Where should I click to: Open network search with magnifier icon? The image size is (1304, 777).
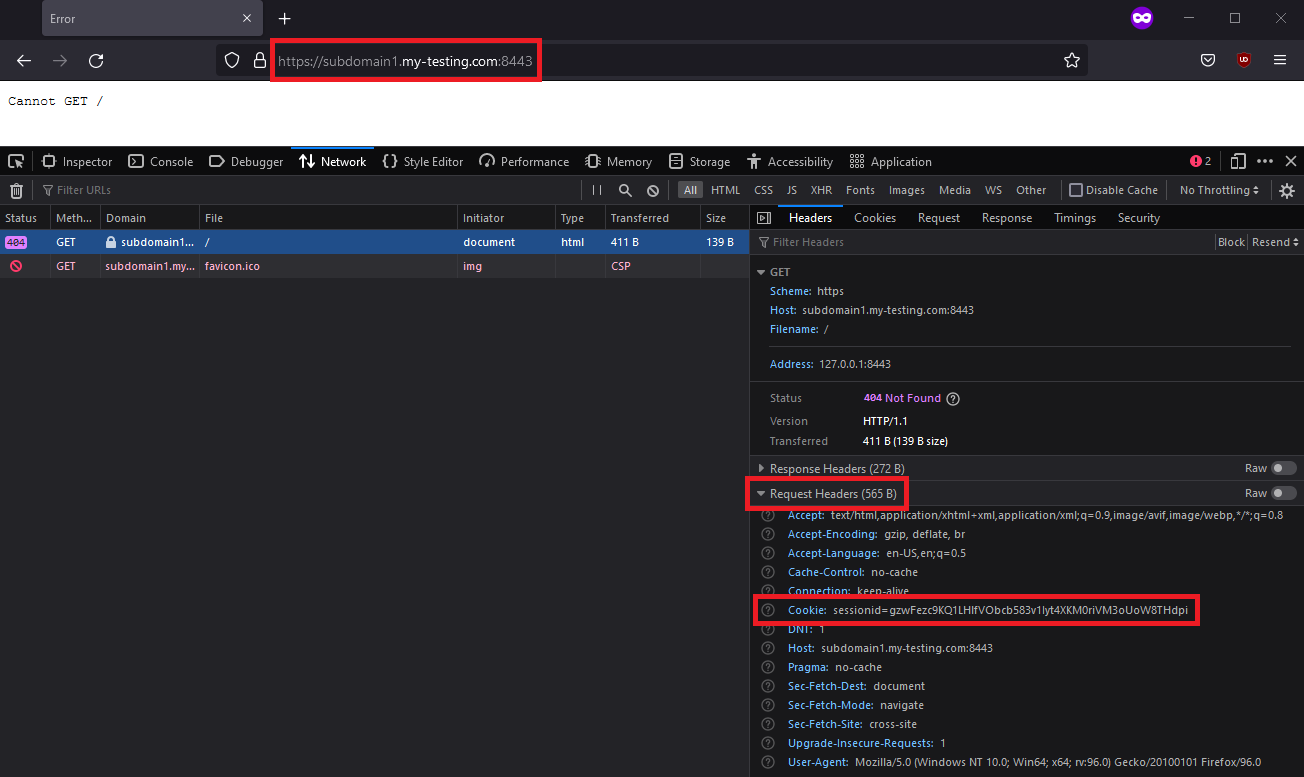pos(625,190)
